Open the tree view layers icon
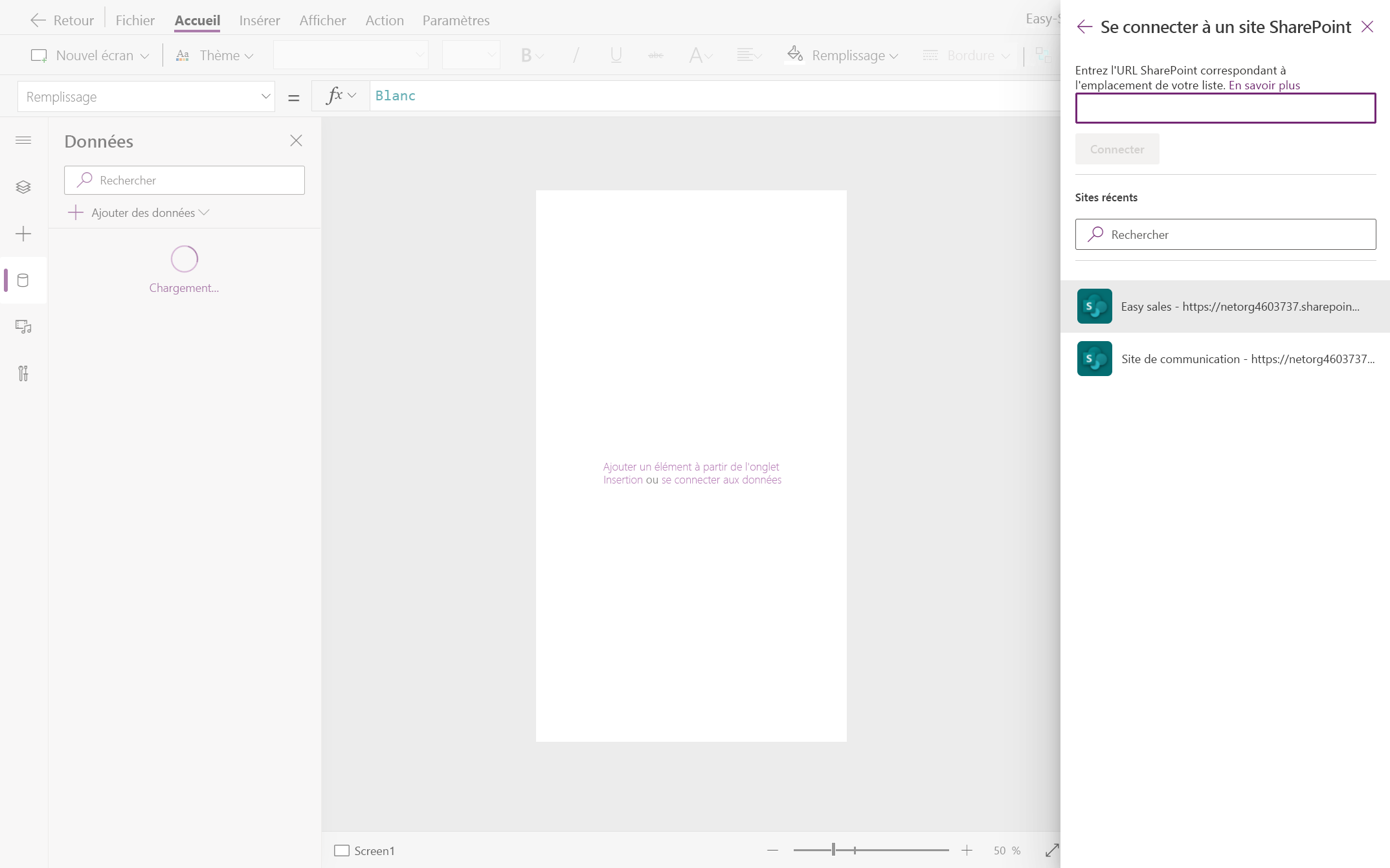The image size is (1390, 868). (23, 187)
